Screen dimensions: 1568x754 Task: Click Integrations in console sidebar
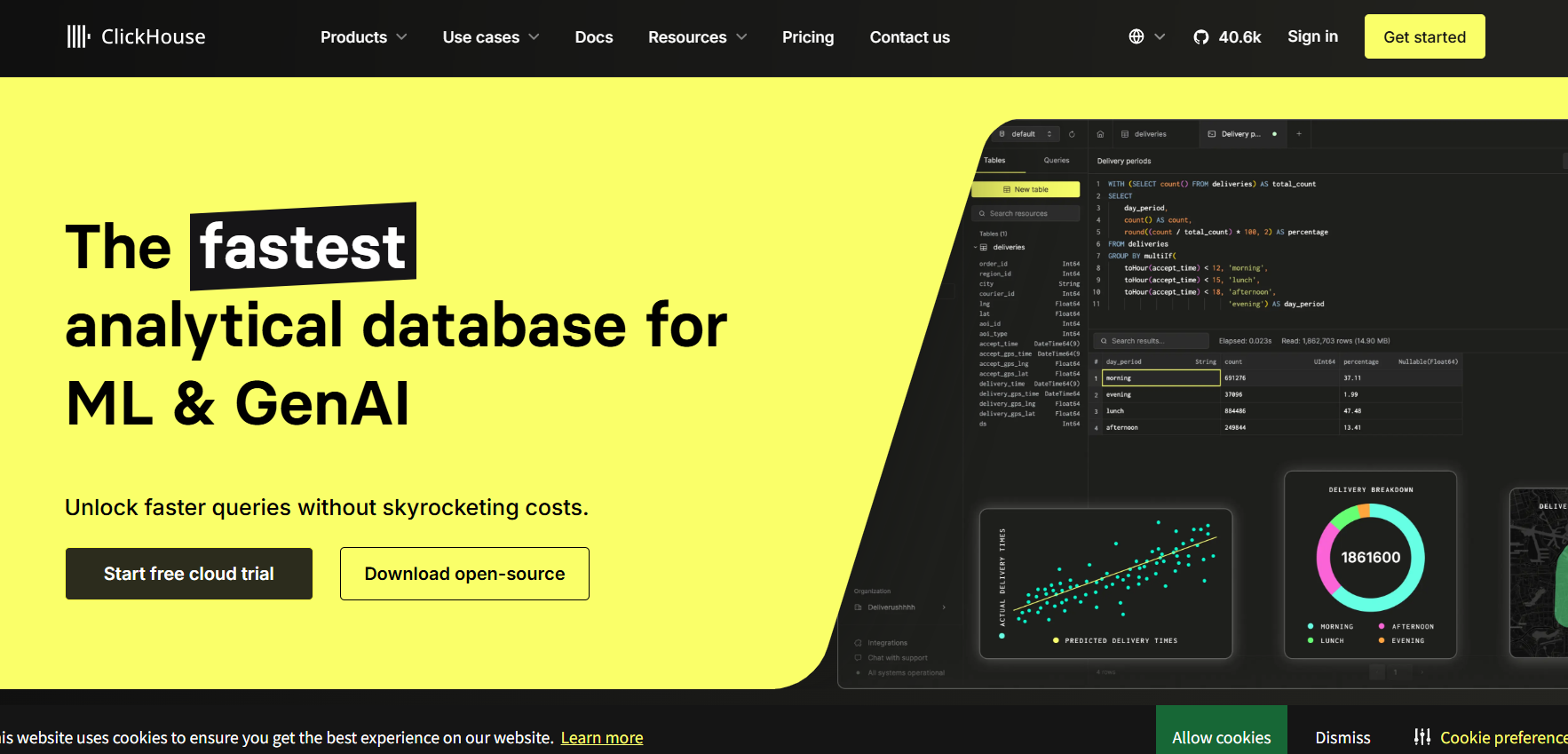(881, 643)
